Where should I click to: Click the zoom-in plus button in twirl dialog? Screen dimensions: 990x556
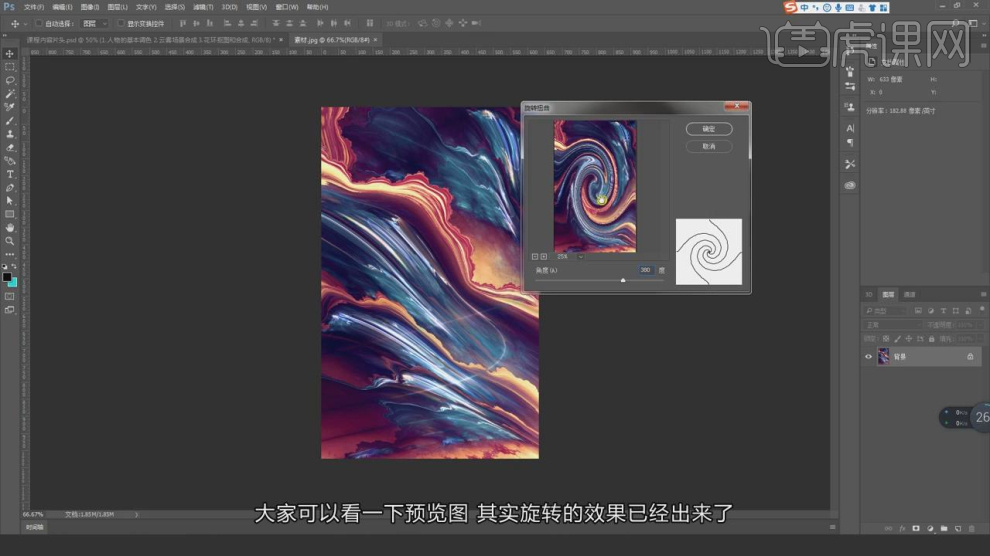click(544, 257)
